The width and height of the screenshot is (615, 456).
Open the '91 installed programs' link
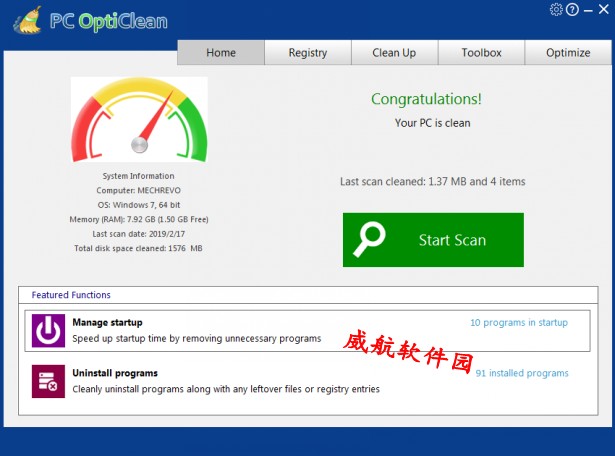(x=522, y=373)
